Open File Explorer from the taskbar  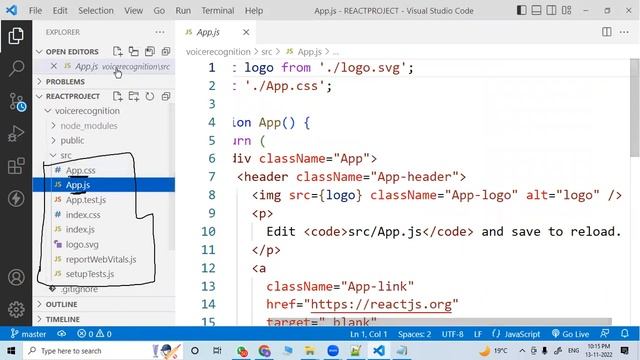[310, 351]
